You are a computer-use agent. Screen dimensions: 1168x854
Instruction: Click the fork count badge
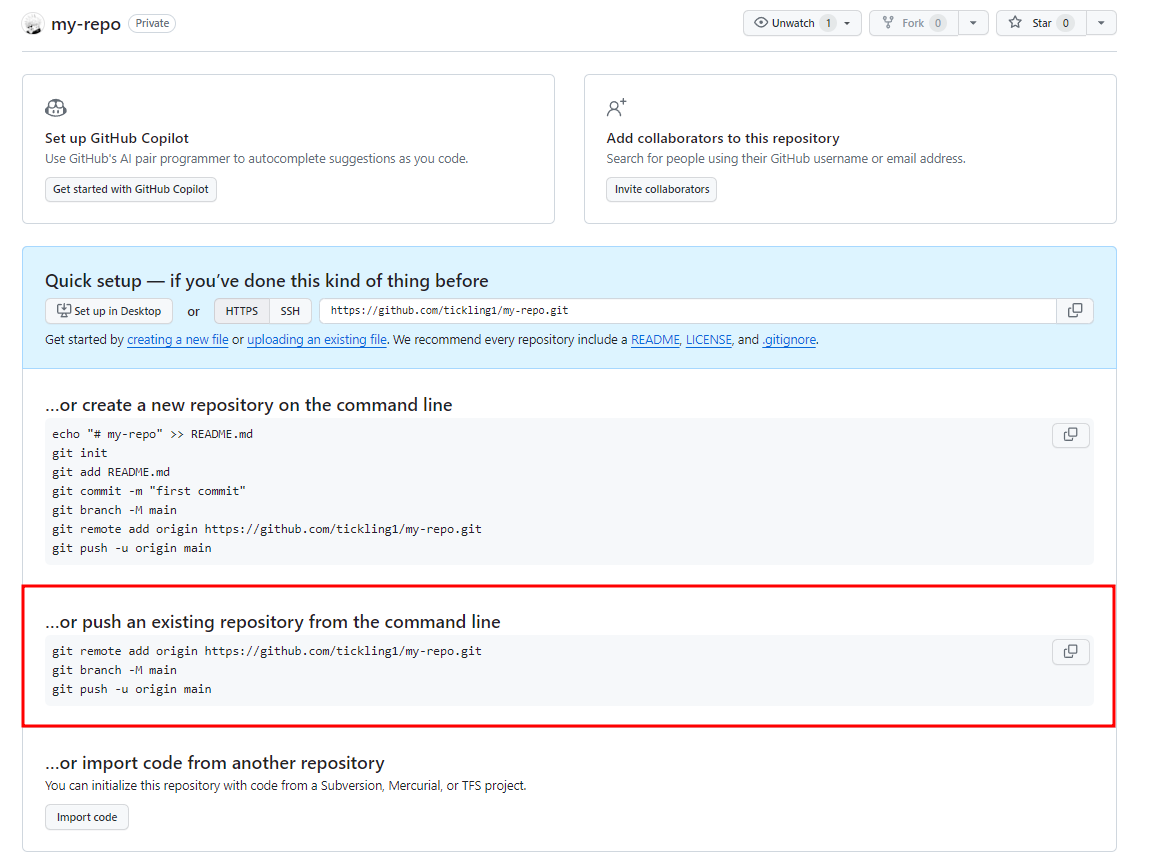tap(938, 23)
